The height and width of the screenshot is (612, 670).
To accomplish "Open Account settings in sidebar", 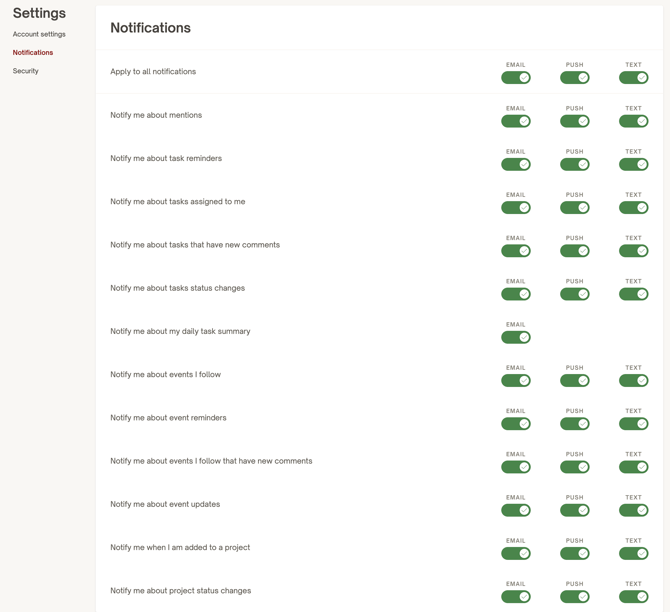I will pyautogui.click(x=39, y=34).
